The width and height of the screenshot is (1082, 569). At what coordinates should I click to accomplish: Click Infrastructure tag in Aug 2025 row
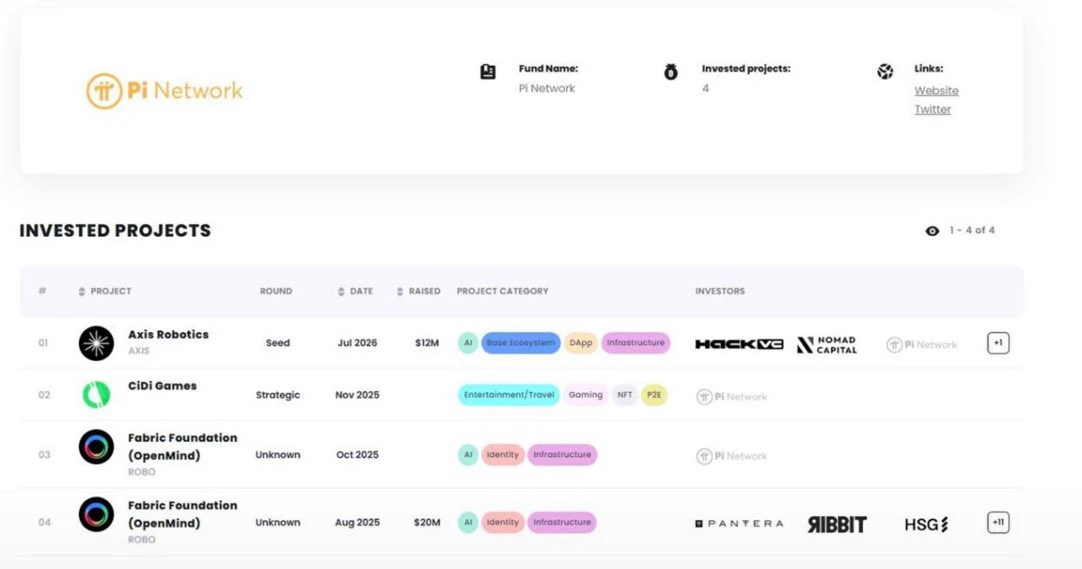coord(562,523)
